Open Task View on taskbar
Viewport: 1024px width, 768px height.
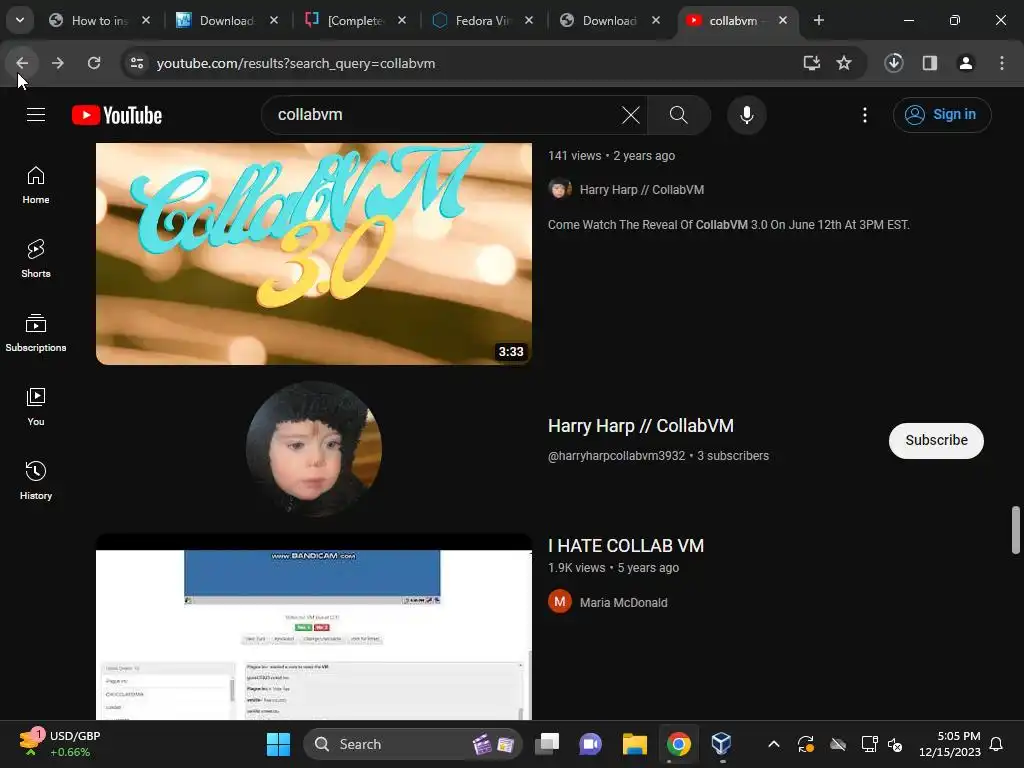pyautogui.click(x=547, y=744)
